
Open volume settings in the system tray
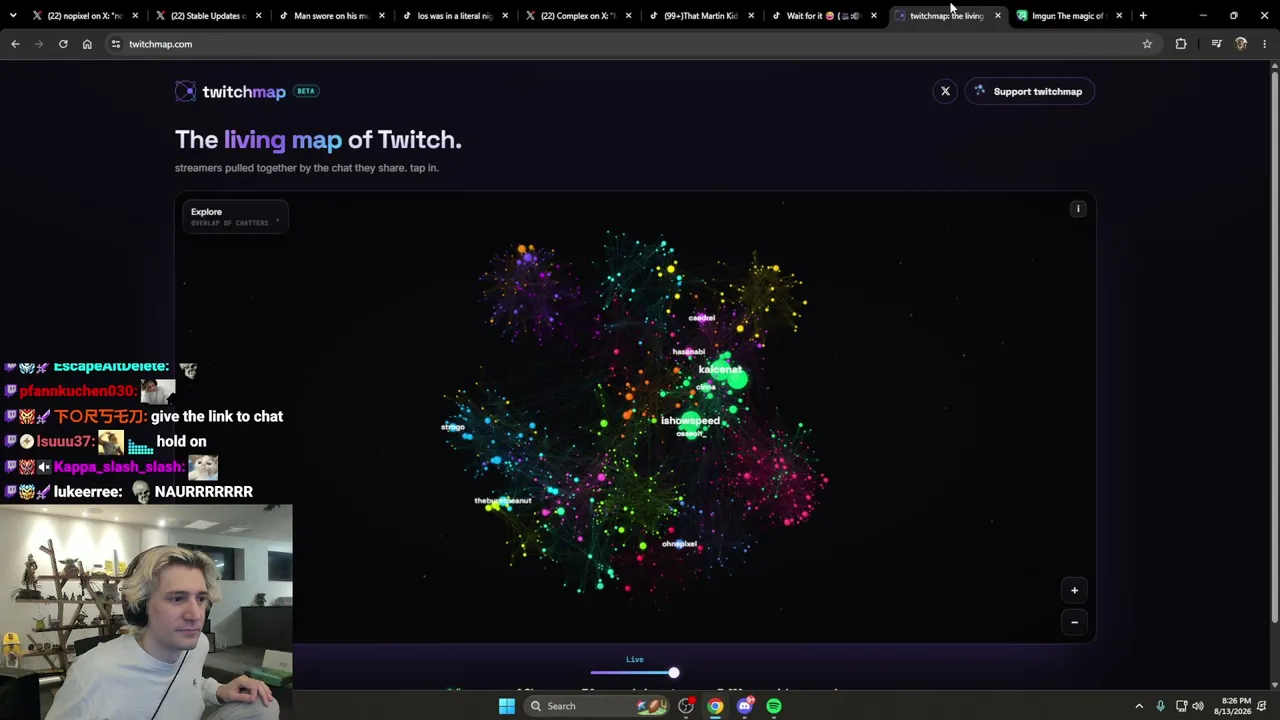point(1198,706)
